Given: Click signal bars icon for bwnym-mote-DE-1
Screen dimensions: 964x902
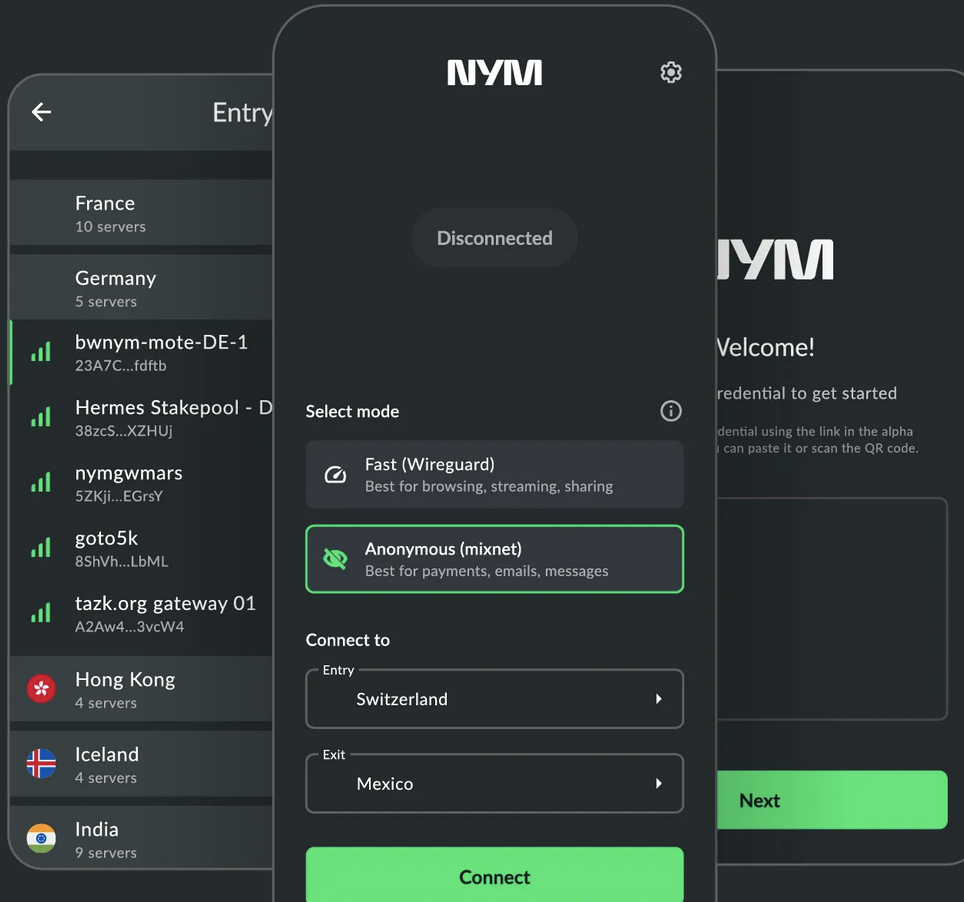Looking at the screenshot, I should pos(41,352).
